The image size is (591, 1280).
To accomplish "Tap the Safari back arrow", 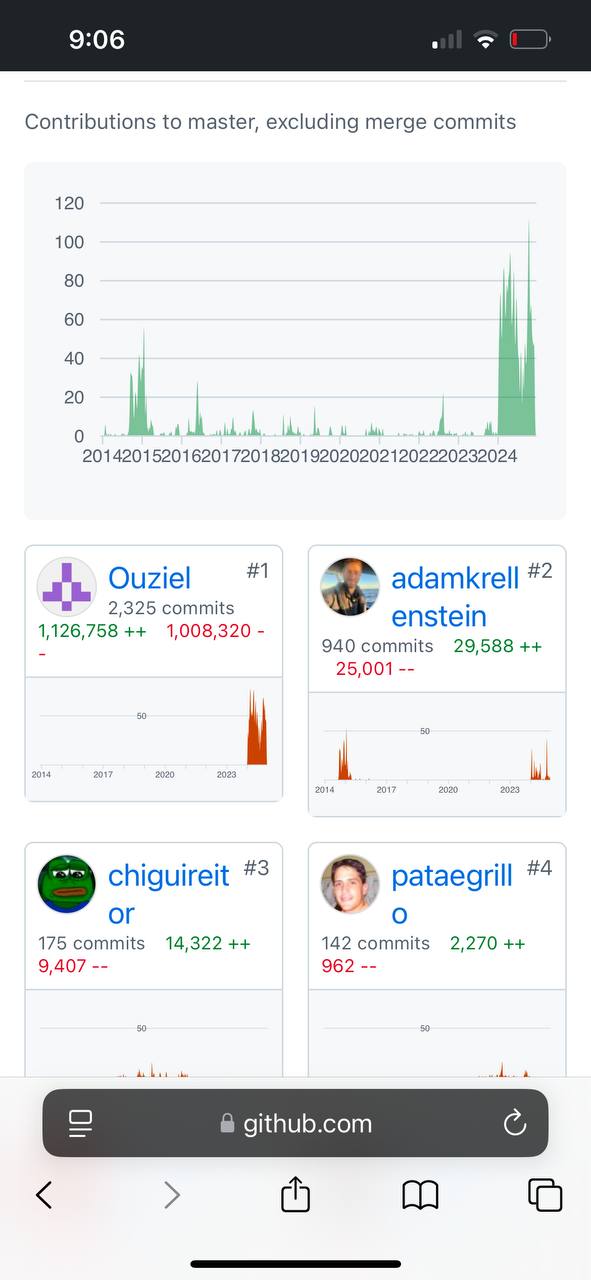I will (44, 1194).
